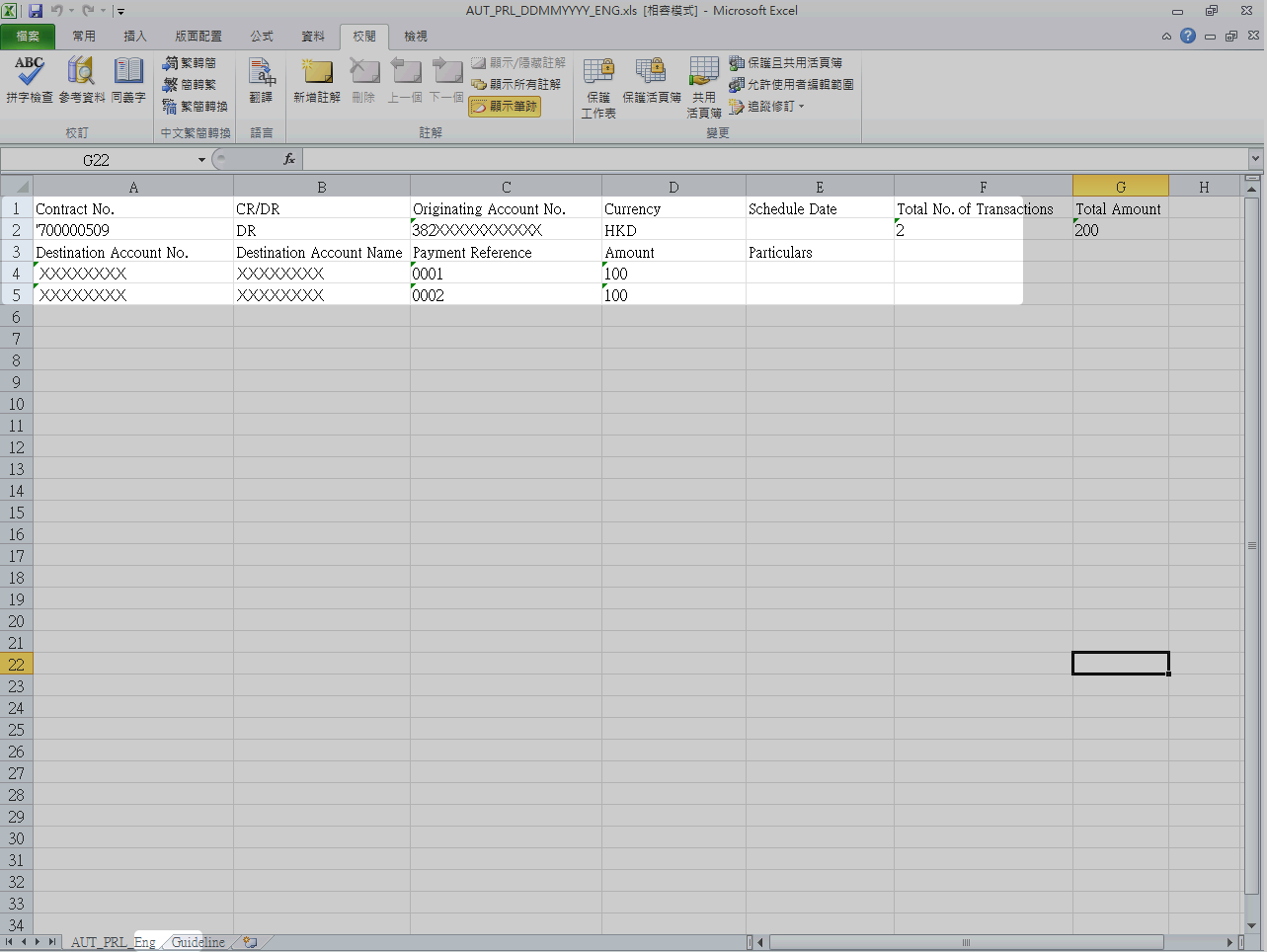This screenshot has width=1267, height=952.
Task: Click 保護工作表 to protect the sheet
Action: 598,86
